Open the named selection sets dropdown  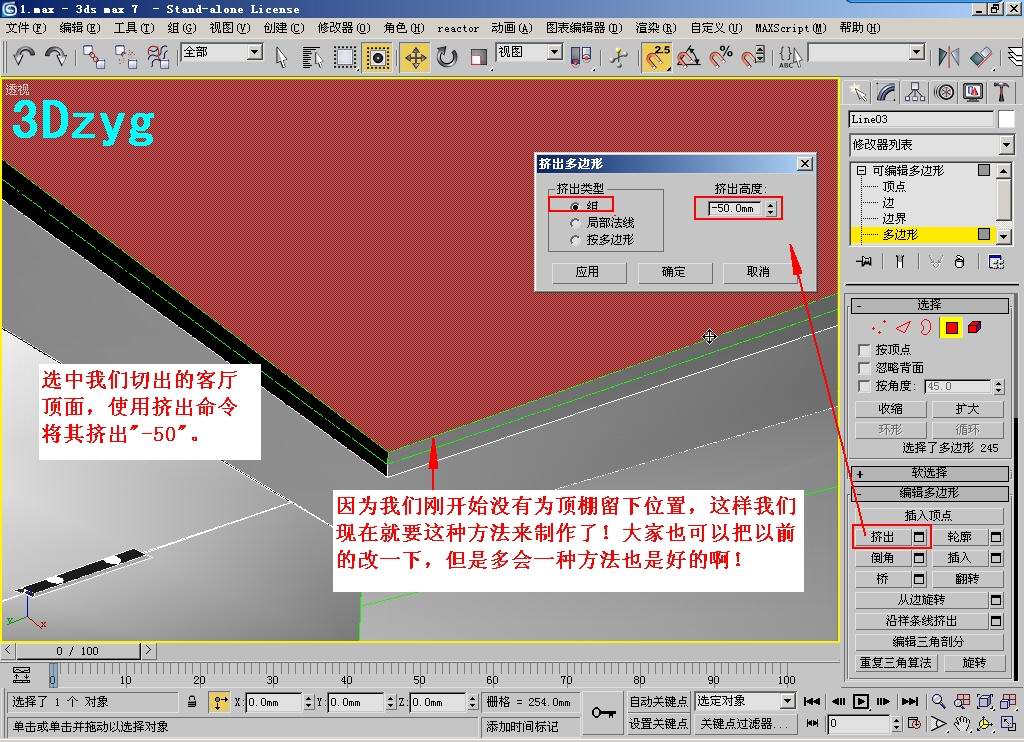point(917,52)
